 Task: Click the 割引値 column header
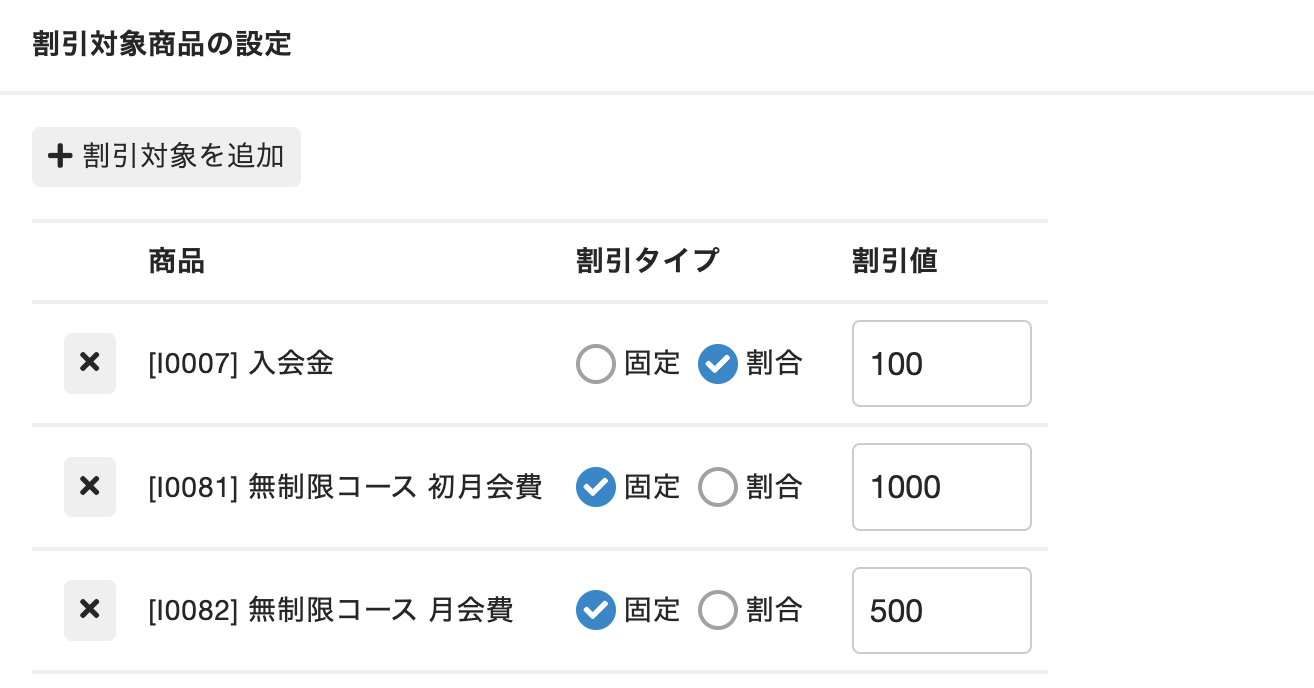pos(894,262)
